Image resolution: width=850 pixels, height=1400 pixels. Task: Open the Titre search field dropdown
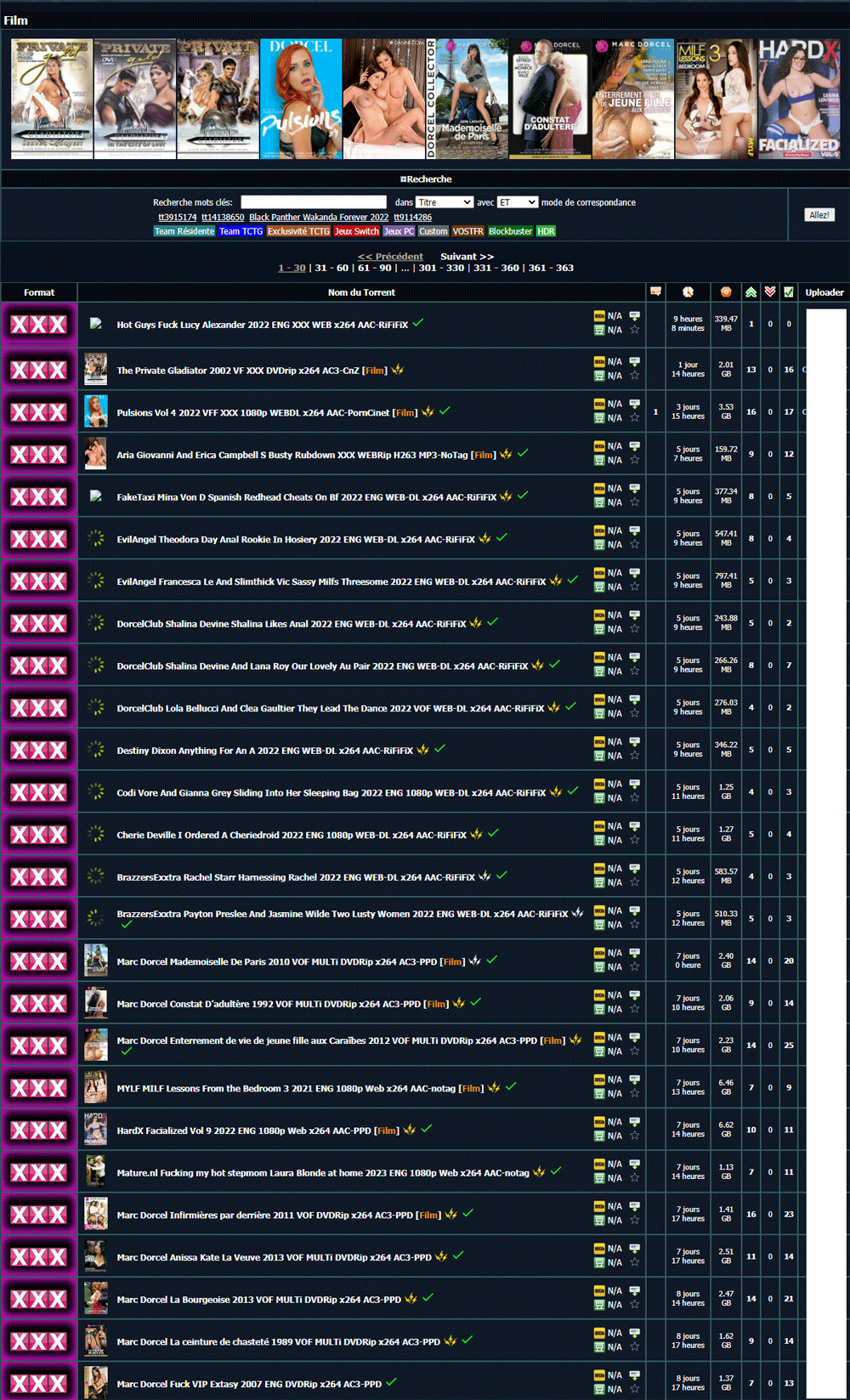tap(444, 202)
